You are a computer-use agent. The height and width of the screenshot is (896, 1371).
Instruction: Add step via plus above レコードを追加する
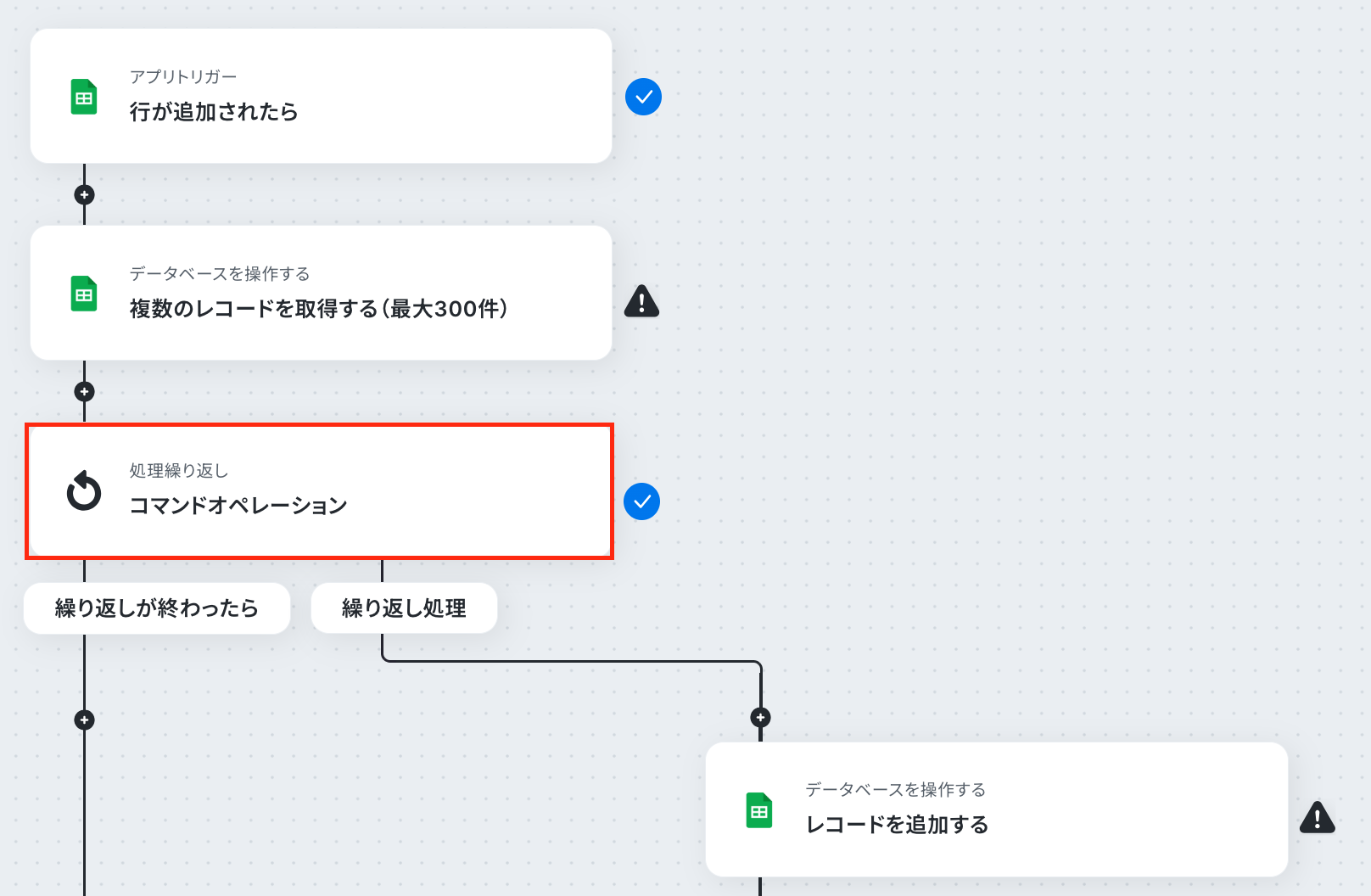point(761,718)
